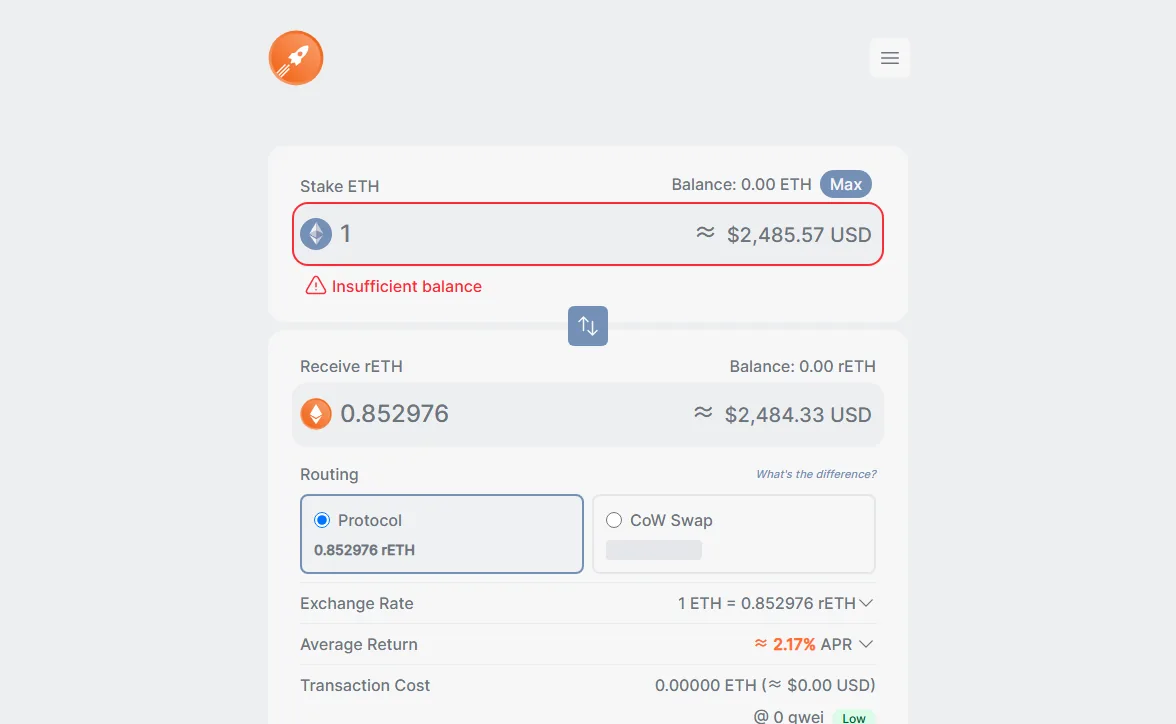Click the "Routing" section label
The width and height of the screenshot is (1176, 724).
(x=329, y=474)
